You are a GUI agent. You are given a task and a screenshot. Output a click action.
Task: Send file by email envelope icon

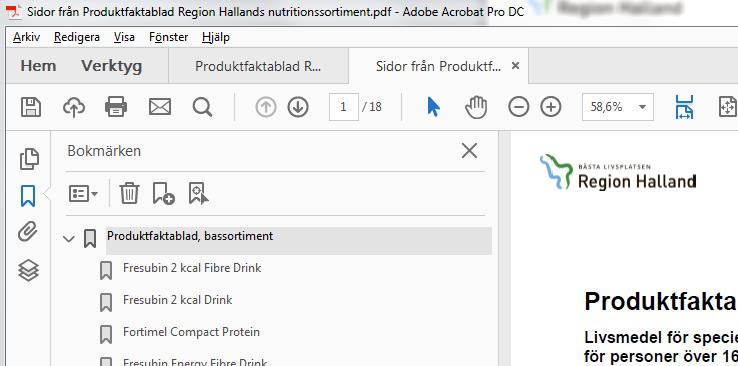click(160, 107)
